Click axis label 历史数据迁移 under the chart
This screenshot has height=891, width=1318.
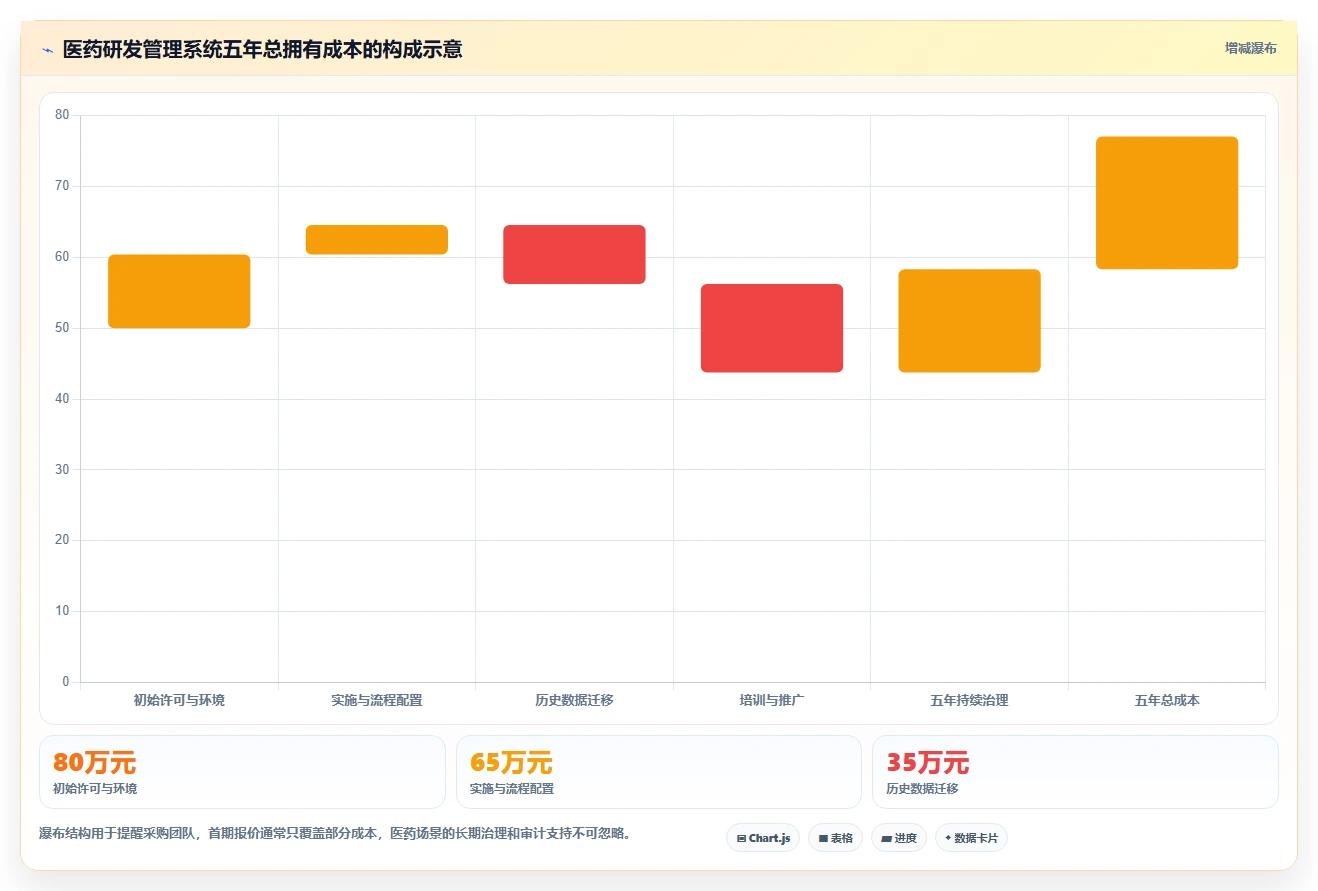point(574,700)
